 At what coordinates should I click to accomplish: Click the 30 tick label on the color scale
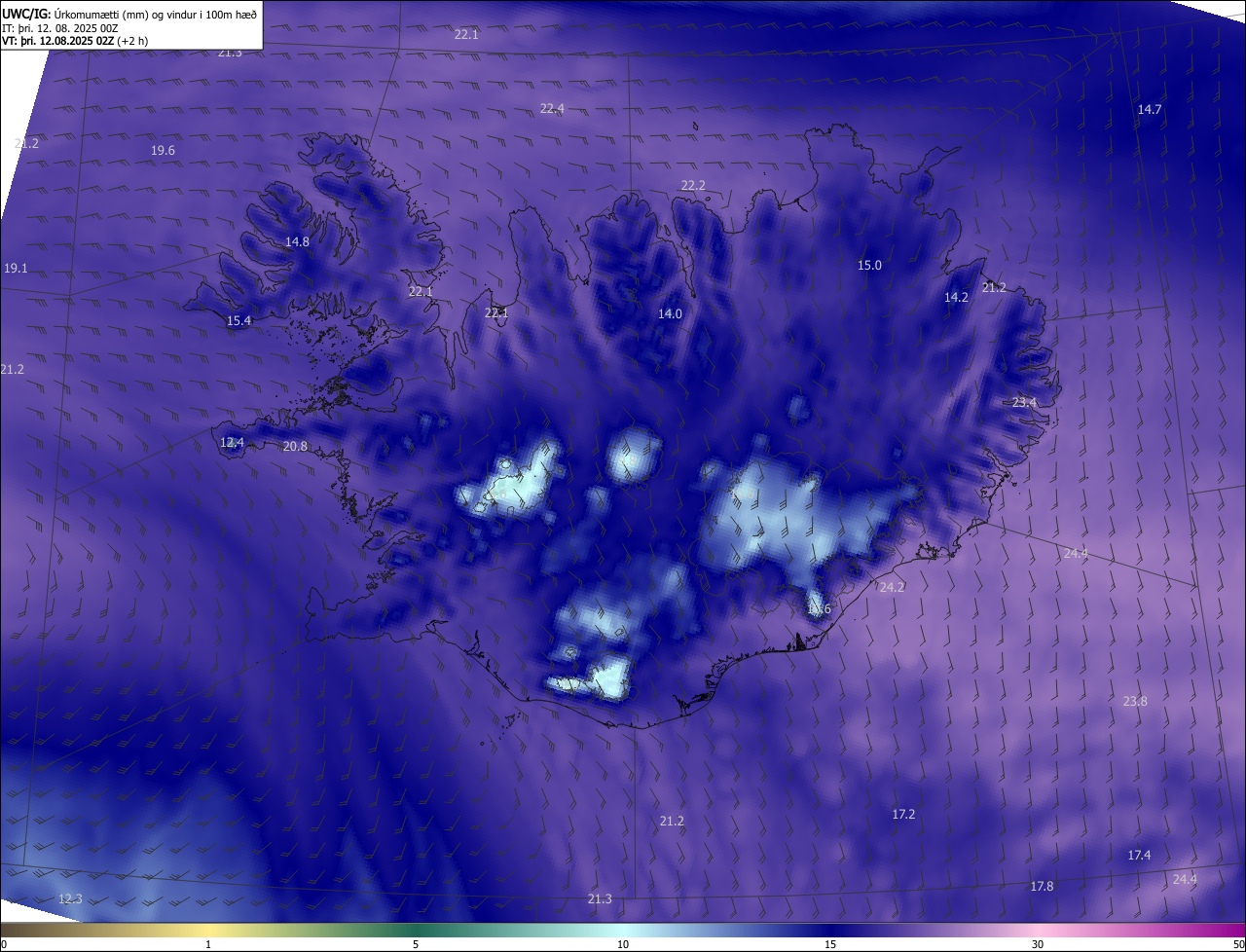click(1038, 944)
